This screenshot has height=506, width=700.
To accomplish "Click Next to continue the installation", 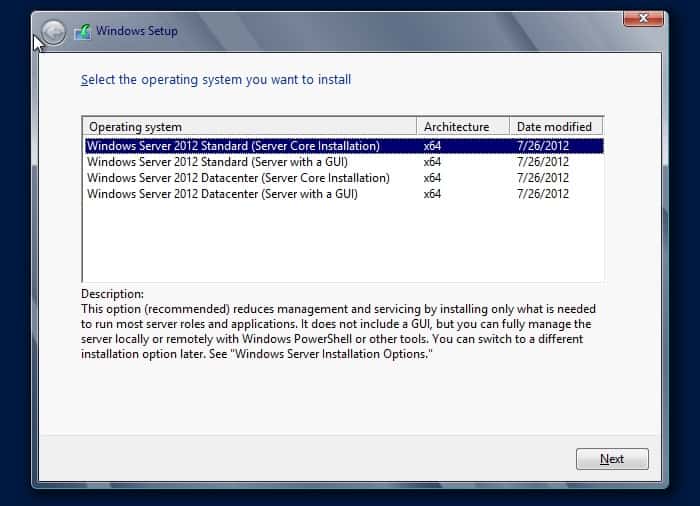I will click(612, 459).
